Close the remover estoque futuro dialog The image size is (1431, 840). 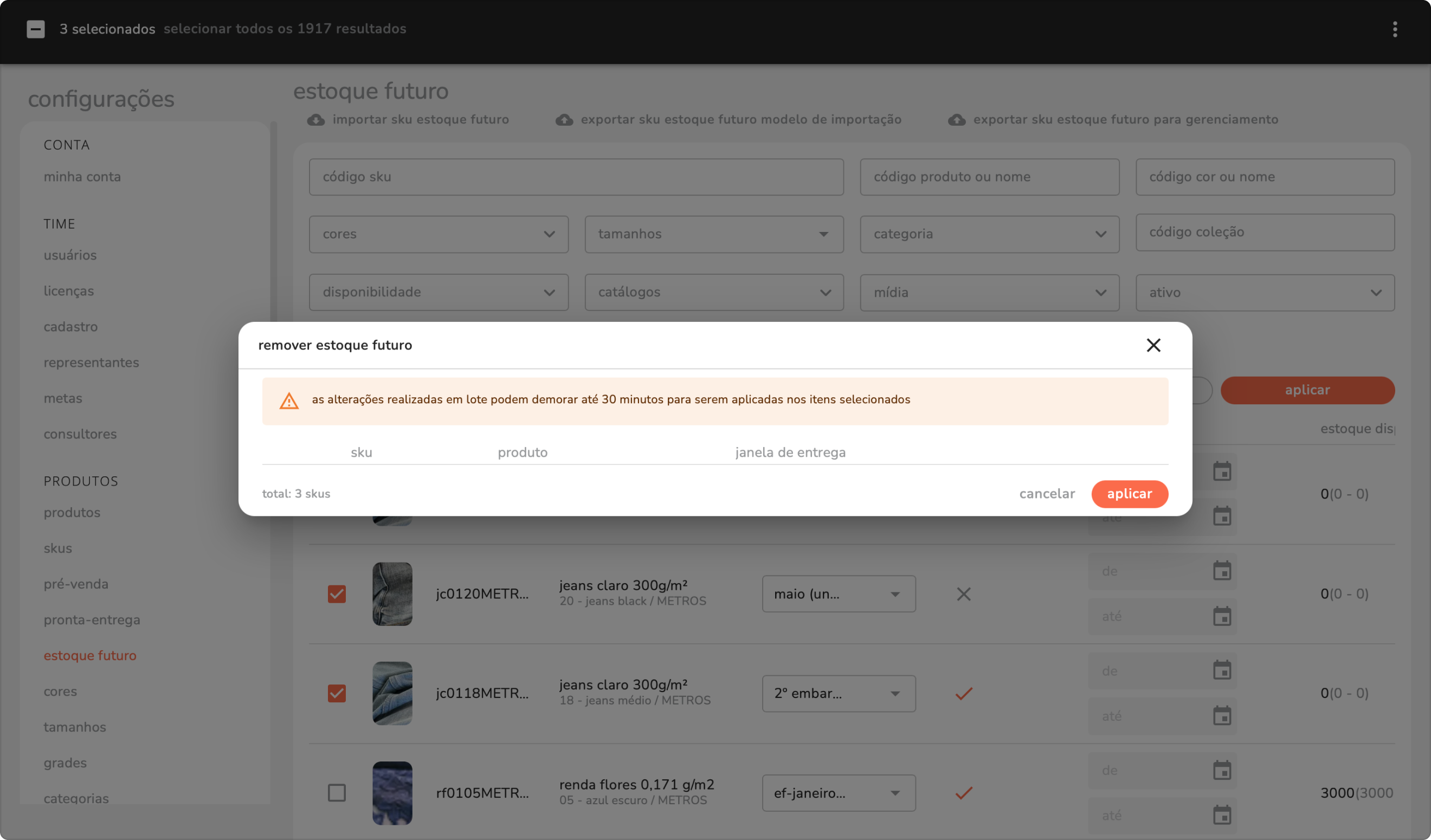[x=1153, y=345]
